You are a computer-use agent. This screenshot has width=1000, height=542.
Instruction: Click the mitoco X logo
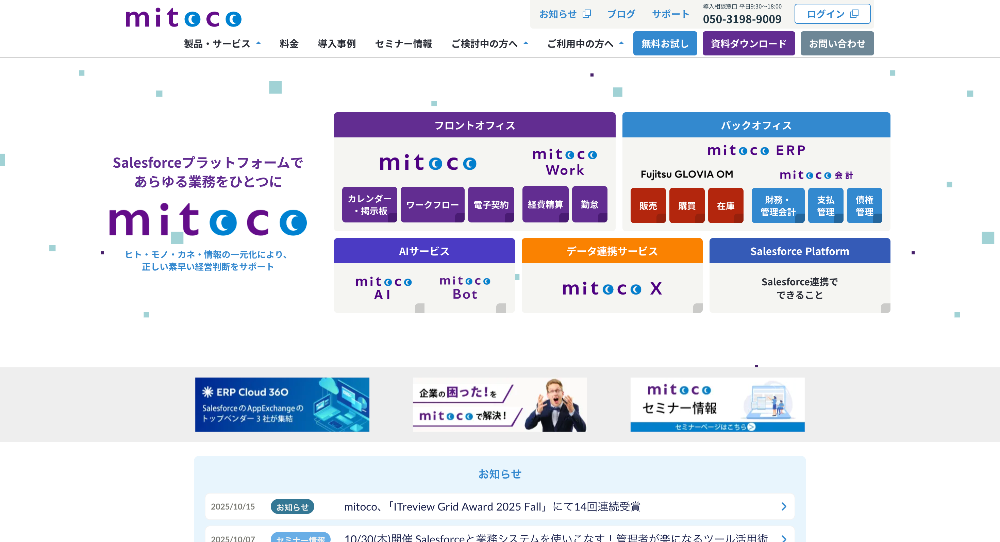pos(612,288)
